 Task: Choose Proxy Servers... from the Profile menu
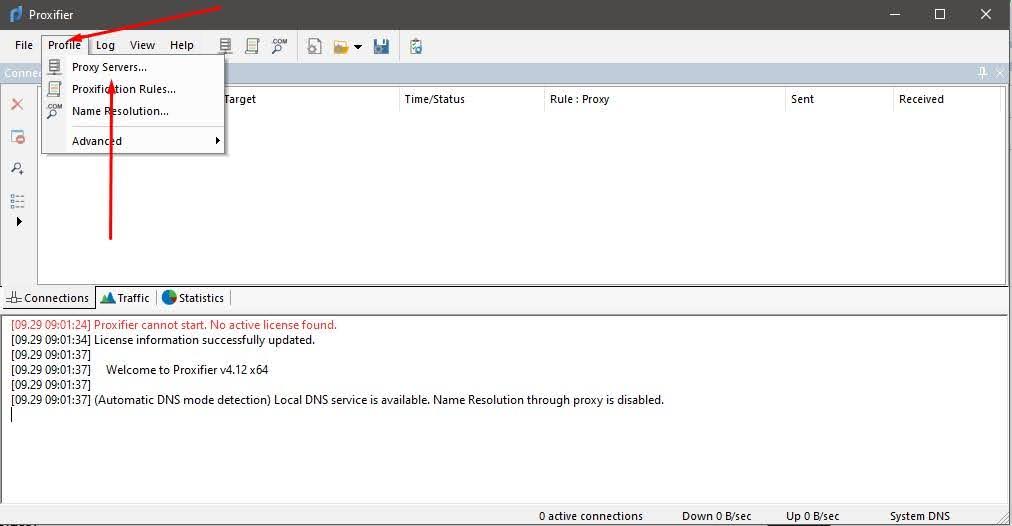point(134,67)
